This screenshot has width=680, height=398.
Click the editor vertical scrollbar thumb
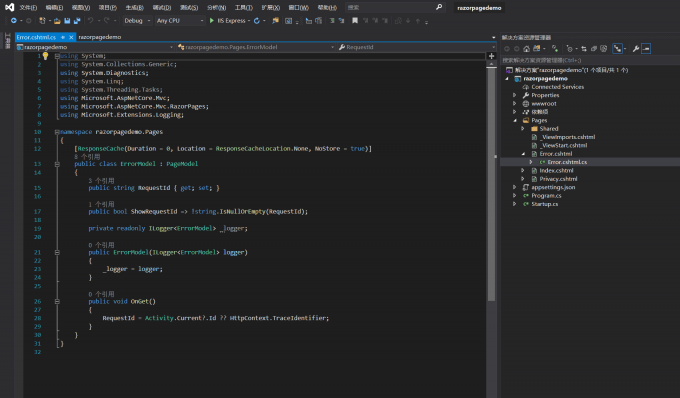click(x=491, y=184)
